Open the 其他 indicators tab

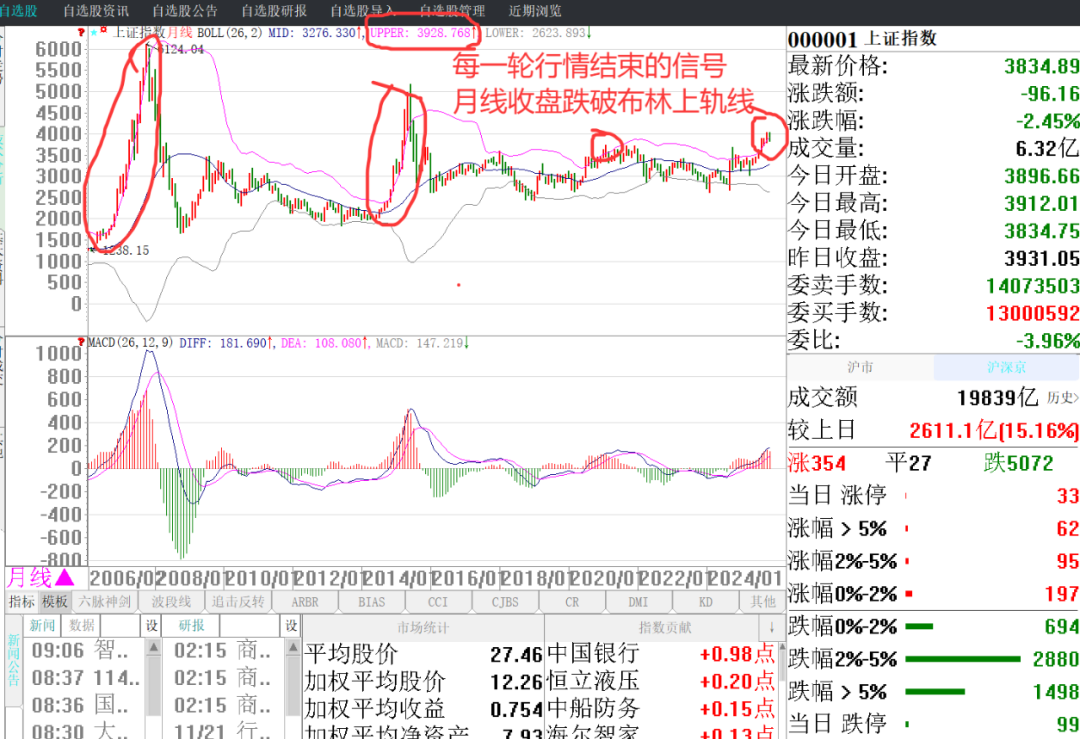pos(762,601)
